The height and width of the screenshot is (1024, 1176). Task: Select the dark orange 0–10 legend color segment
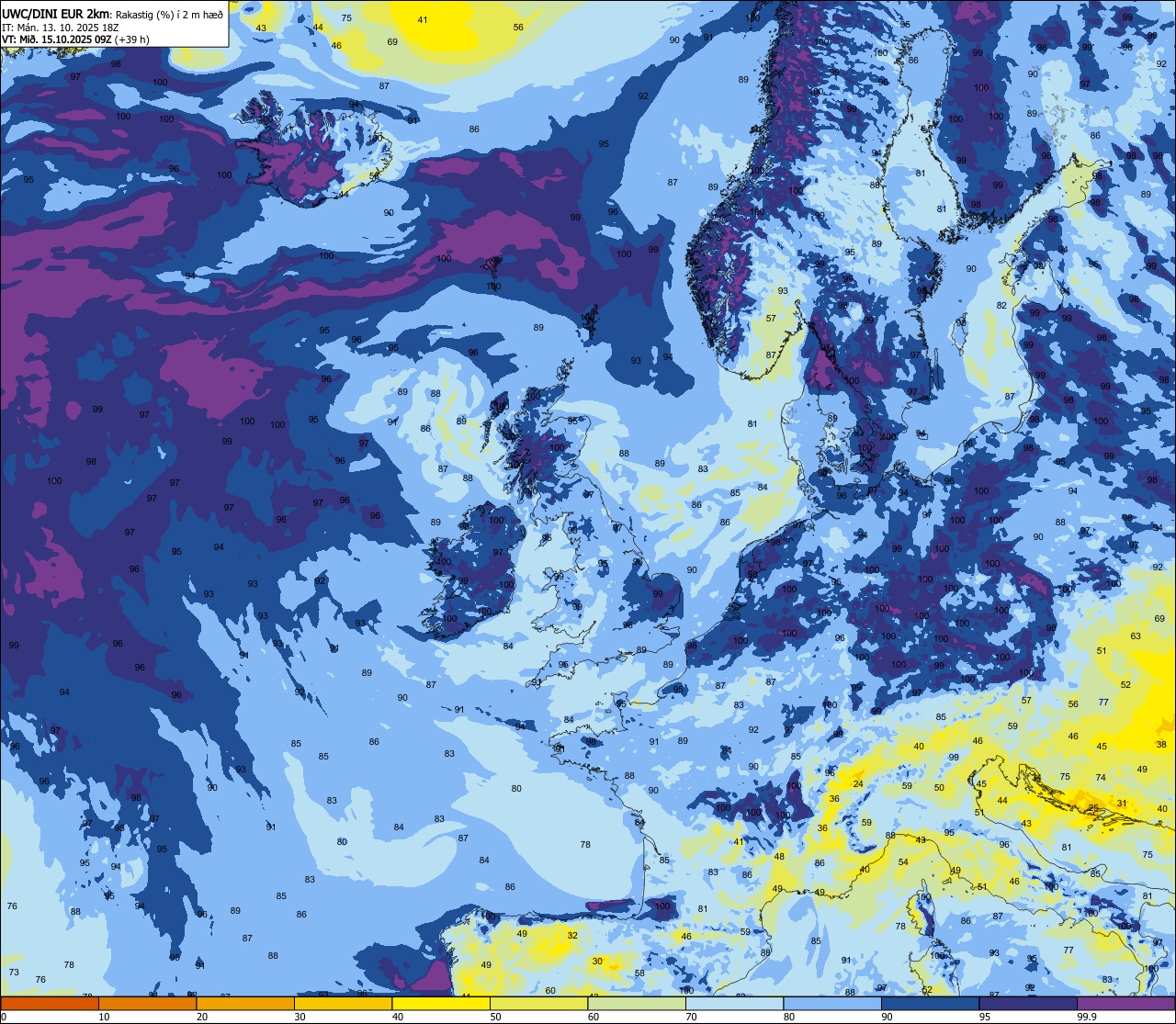tap(50, 1003)
